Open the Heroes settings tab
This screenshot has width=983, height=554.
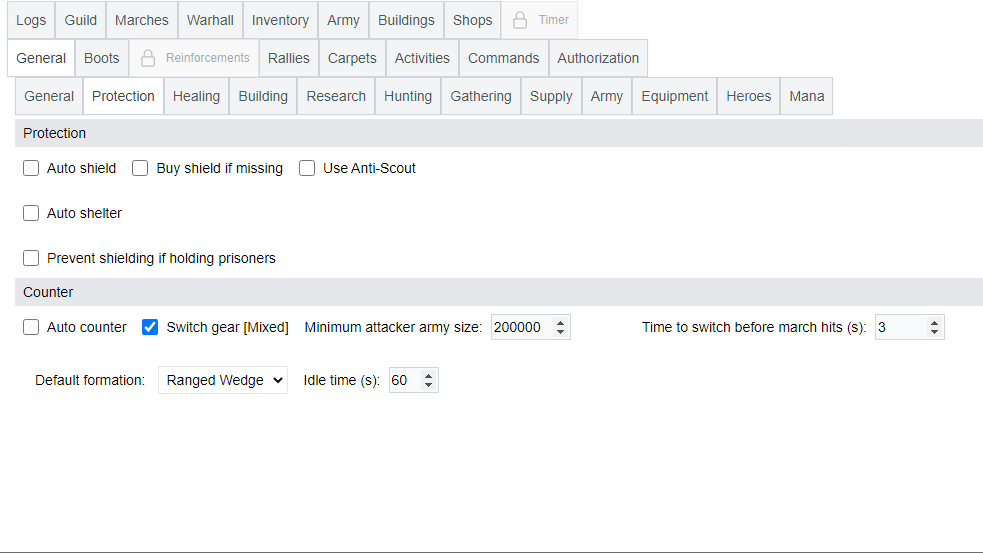pyautogui.click(x=749, y=97)
